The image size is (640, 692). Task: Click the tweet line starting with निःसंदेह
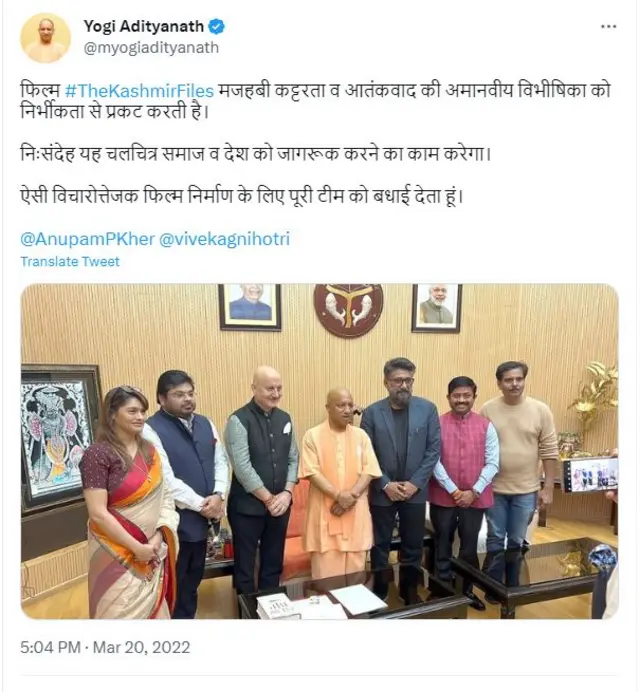tap(256, 154)
